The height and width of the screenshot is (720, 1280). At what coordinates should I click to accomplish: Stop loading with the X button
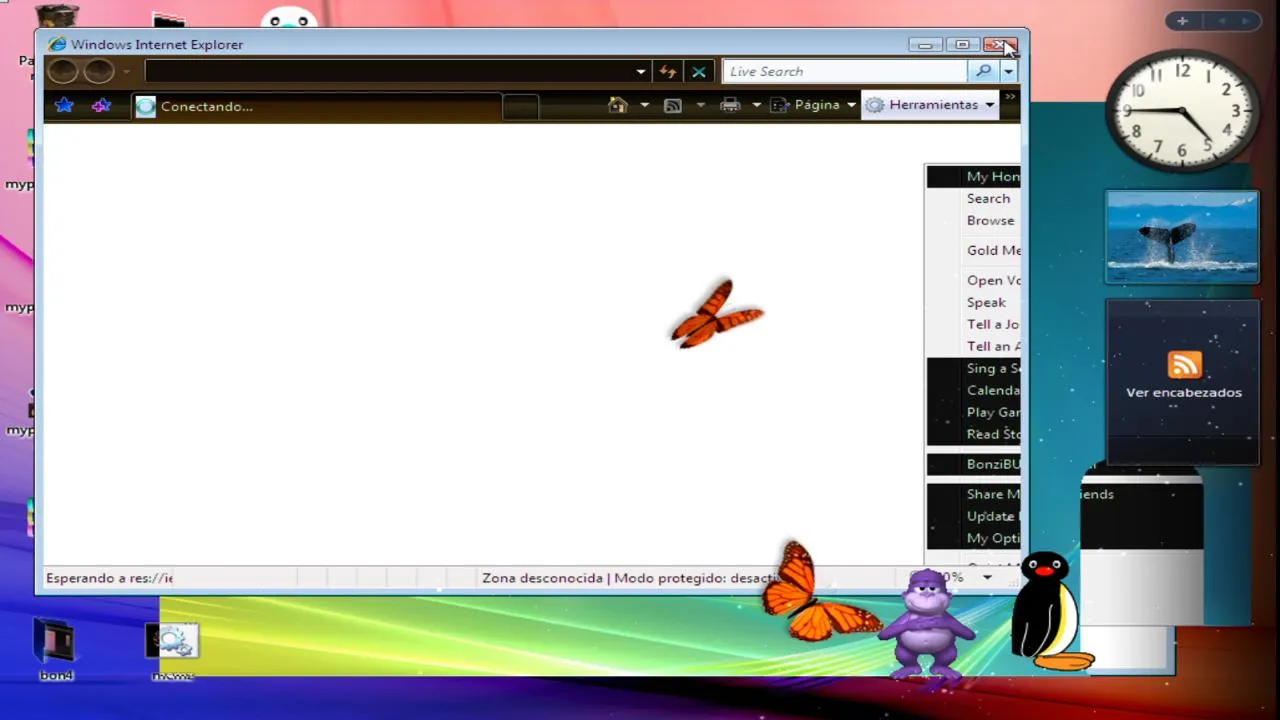[x=699, y=72]
